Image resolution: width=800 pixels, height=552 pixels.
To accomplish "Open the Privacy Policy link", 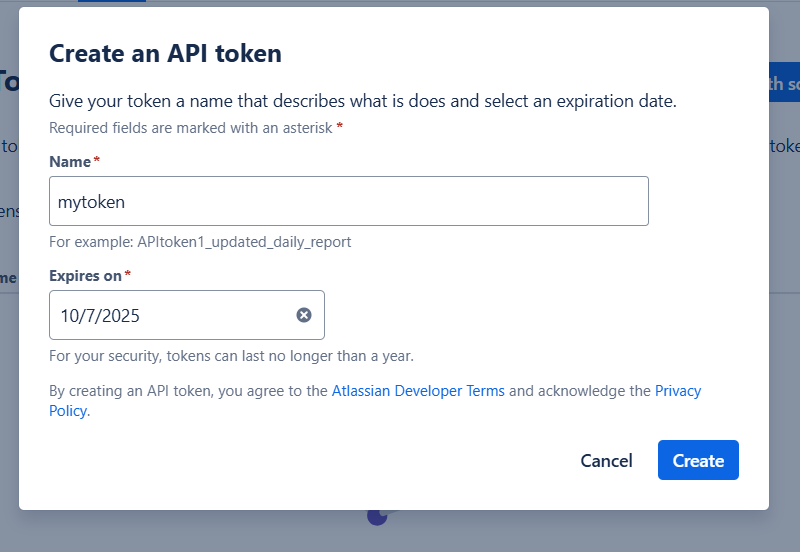I will [677, 391].
